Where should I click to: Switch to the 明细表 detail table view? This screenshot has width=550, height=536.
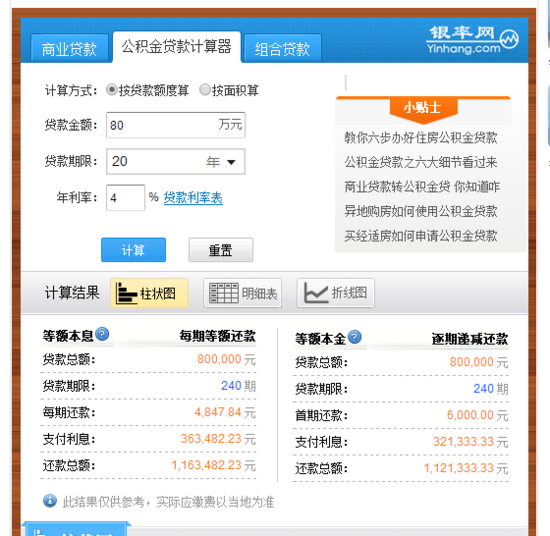pyautogui.click(x=243, y=293)
